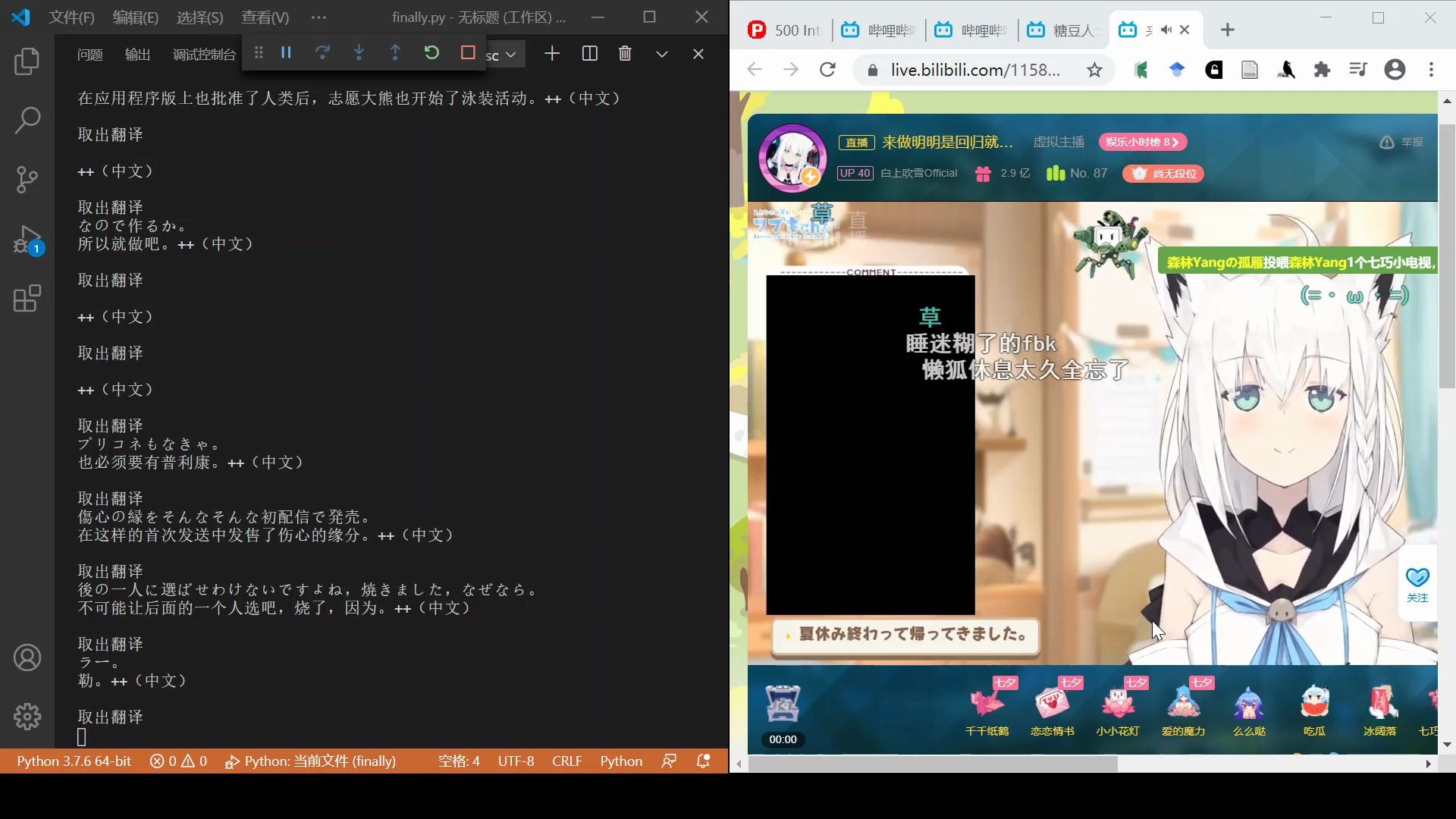Switch to the 调试控制台 panel tab
Screen dimensions: 1456x819
204,55
